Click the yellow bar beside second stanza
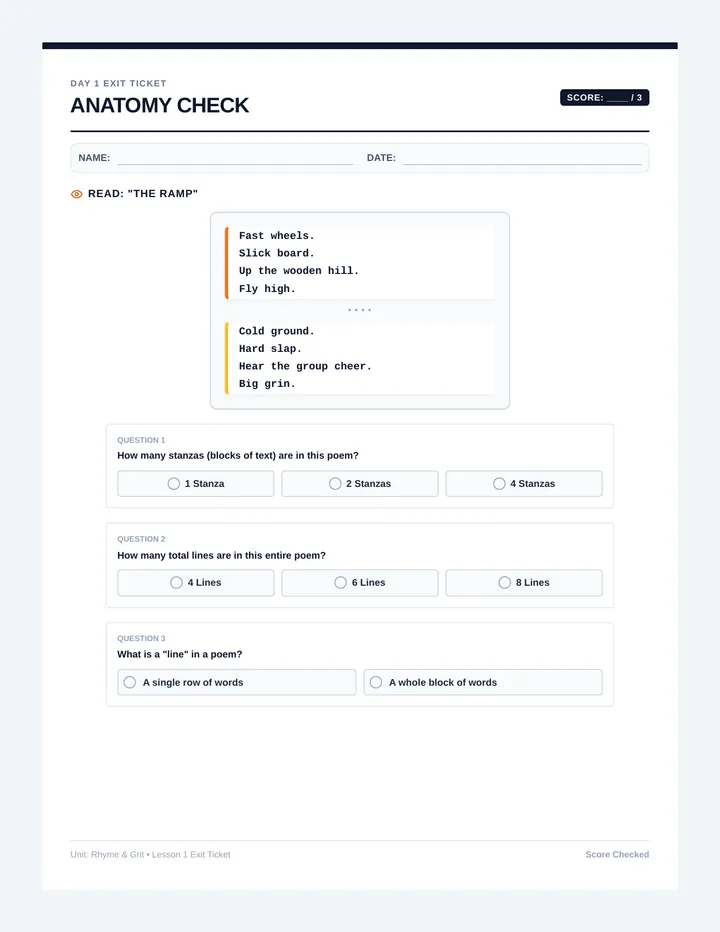 [227, 358]
